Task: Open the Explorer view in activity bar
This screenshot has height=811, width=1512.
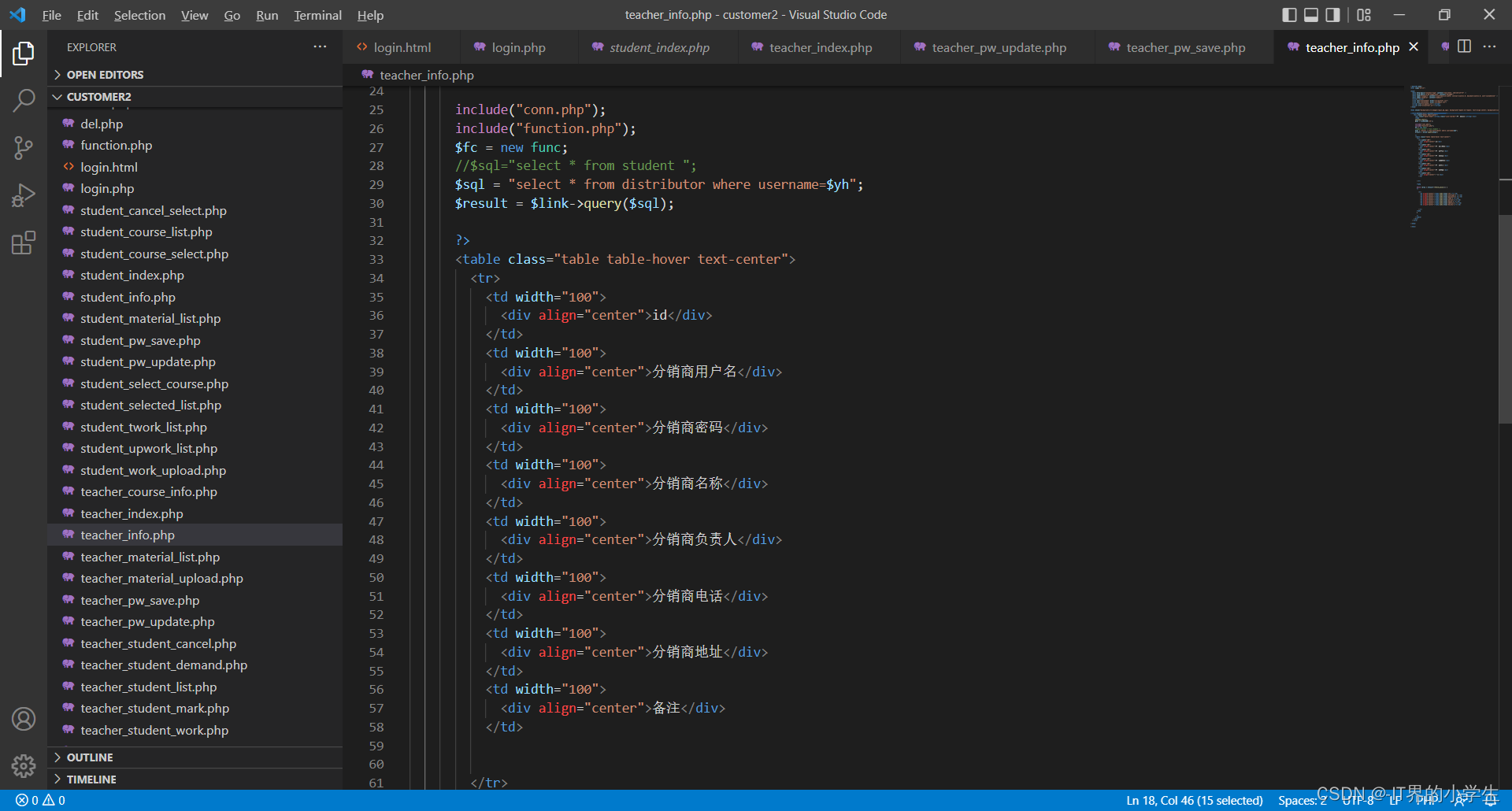Action: click(x=24, y=54)
